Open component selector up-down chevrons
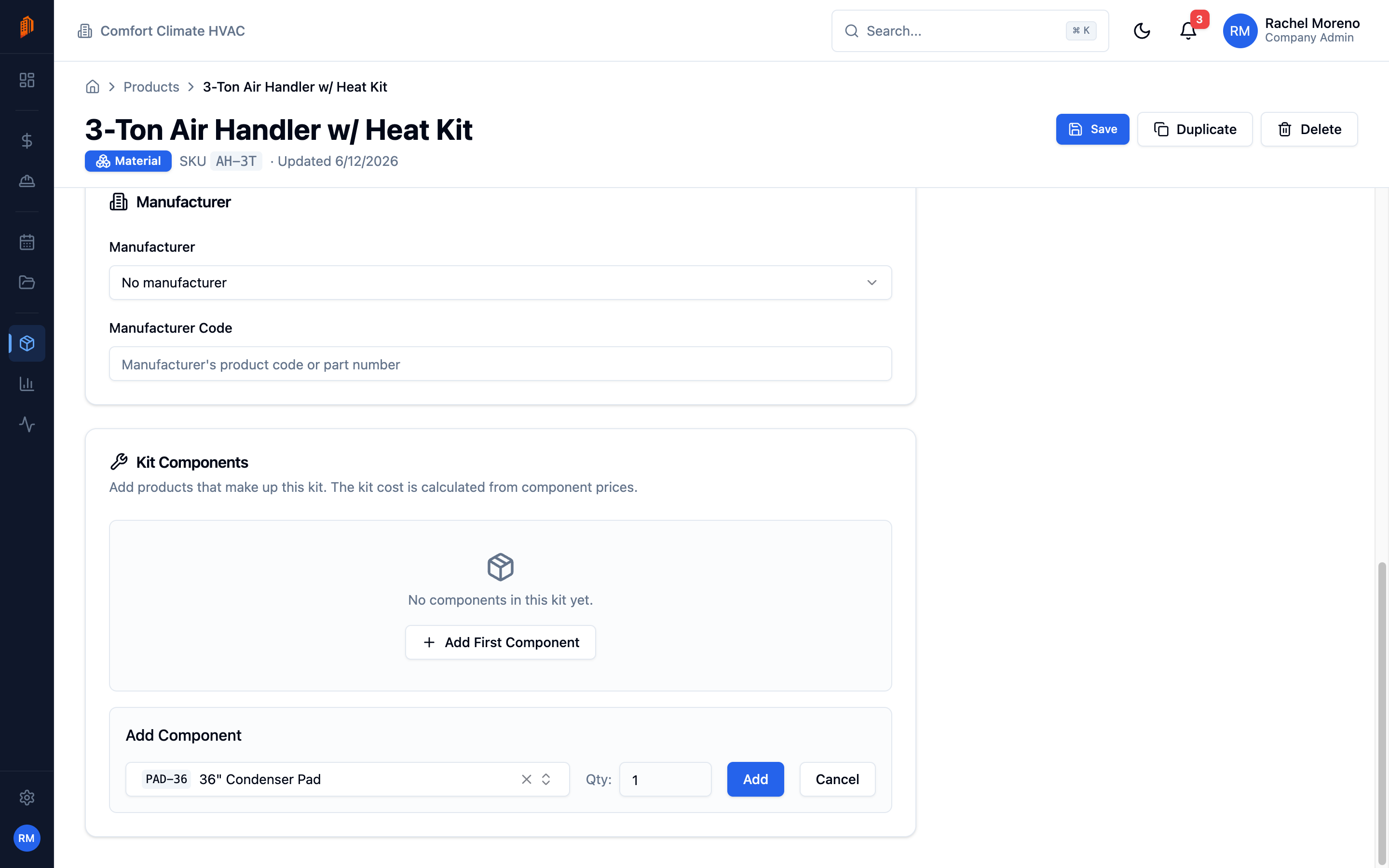1389x868 pixels. click(x=546, y=779)
